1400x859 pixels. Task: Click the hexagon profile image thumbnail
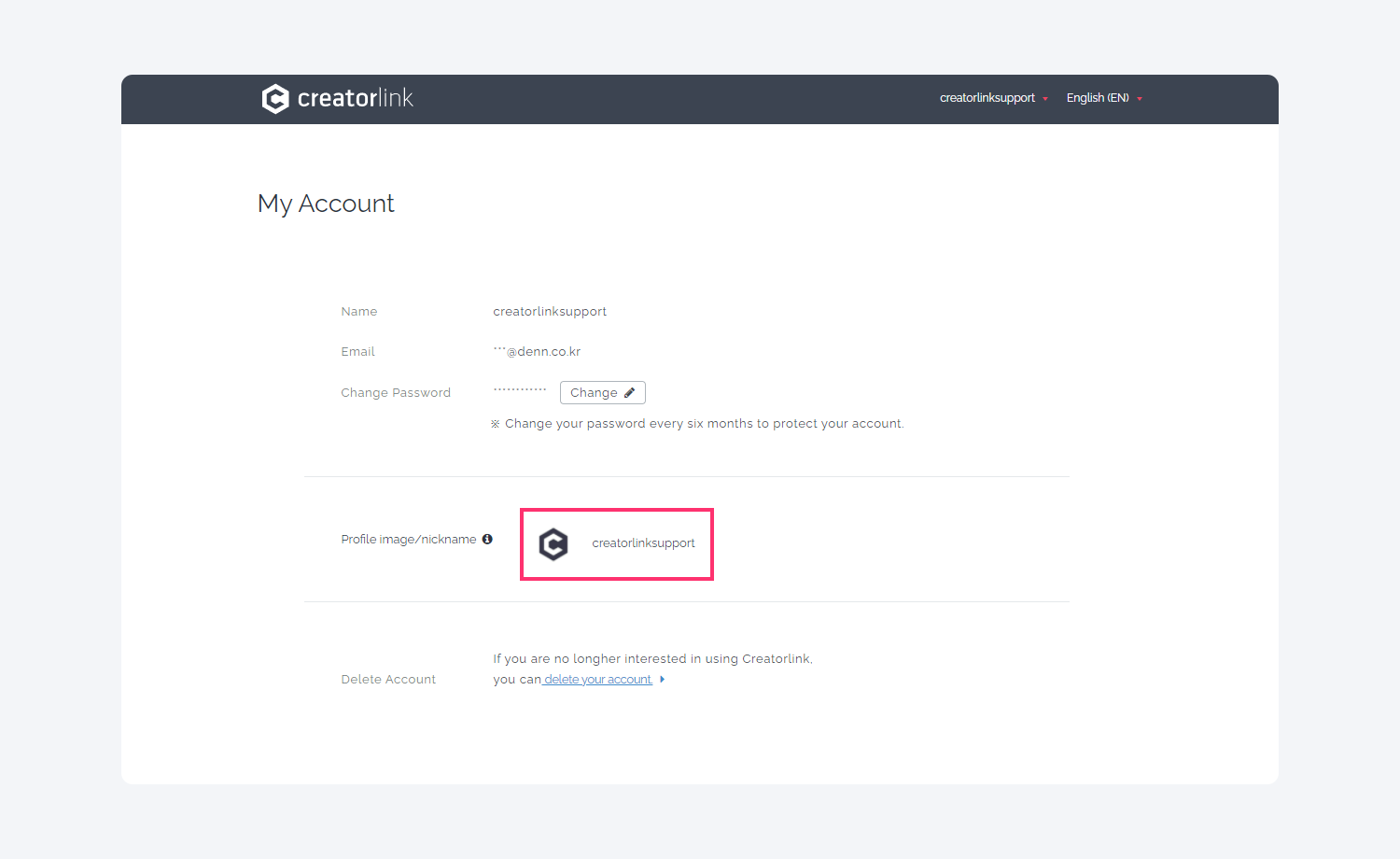coord(553,543)
